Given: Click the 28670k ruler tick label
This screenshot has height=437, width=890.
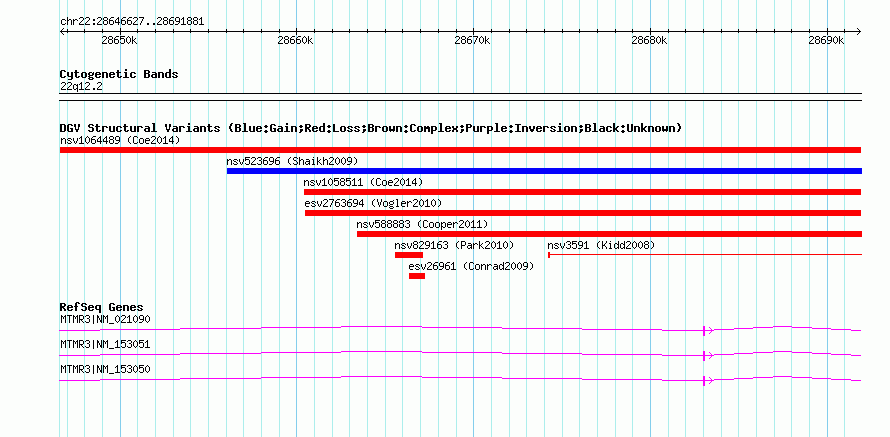Looking at the screenshot, I should point(472,41).
